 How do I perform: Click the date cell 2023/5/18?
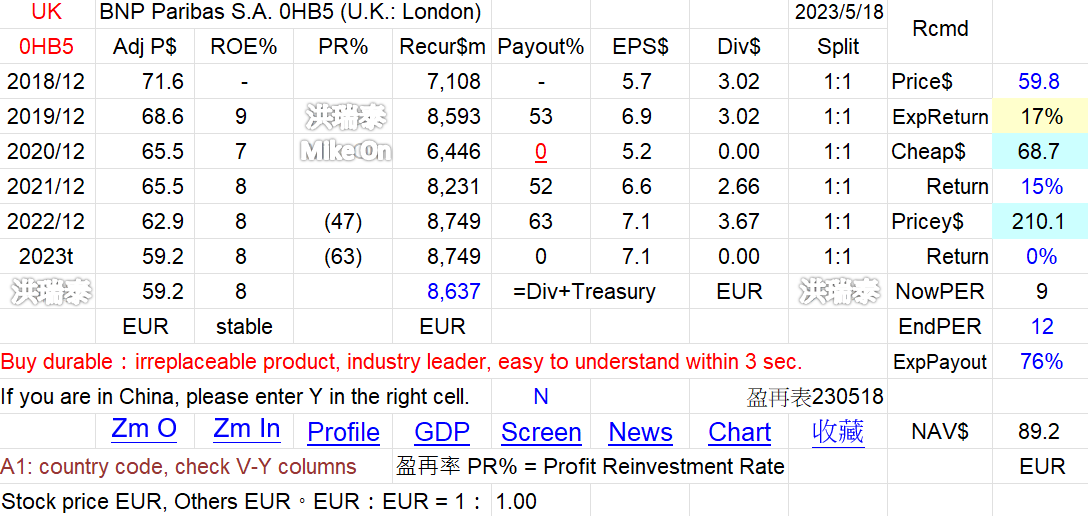point(838,12)
